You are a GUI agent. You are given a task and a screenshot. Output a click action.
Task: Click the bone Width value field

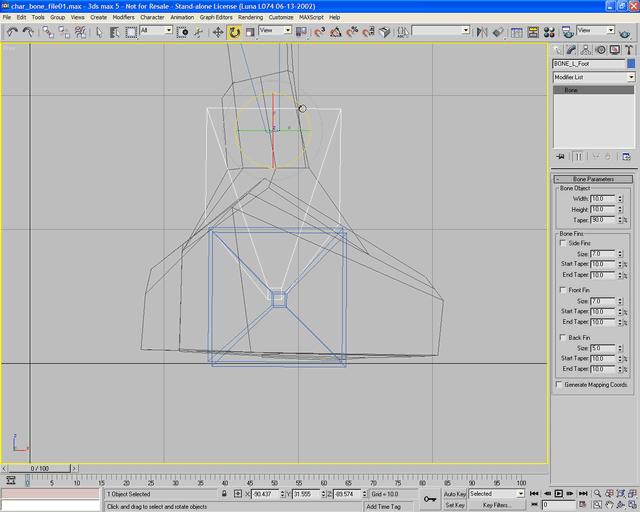pos(603,199)
